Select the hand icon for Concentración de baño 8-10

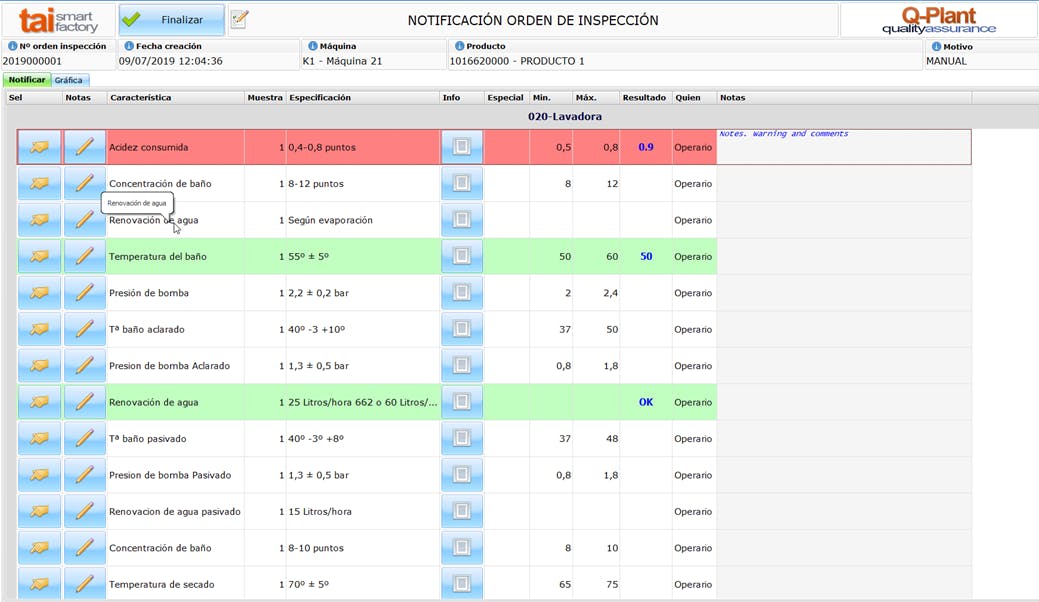[x=39, y=548]
